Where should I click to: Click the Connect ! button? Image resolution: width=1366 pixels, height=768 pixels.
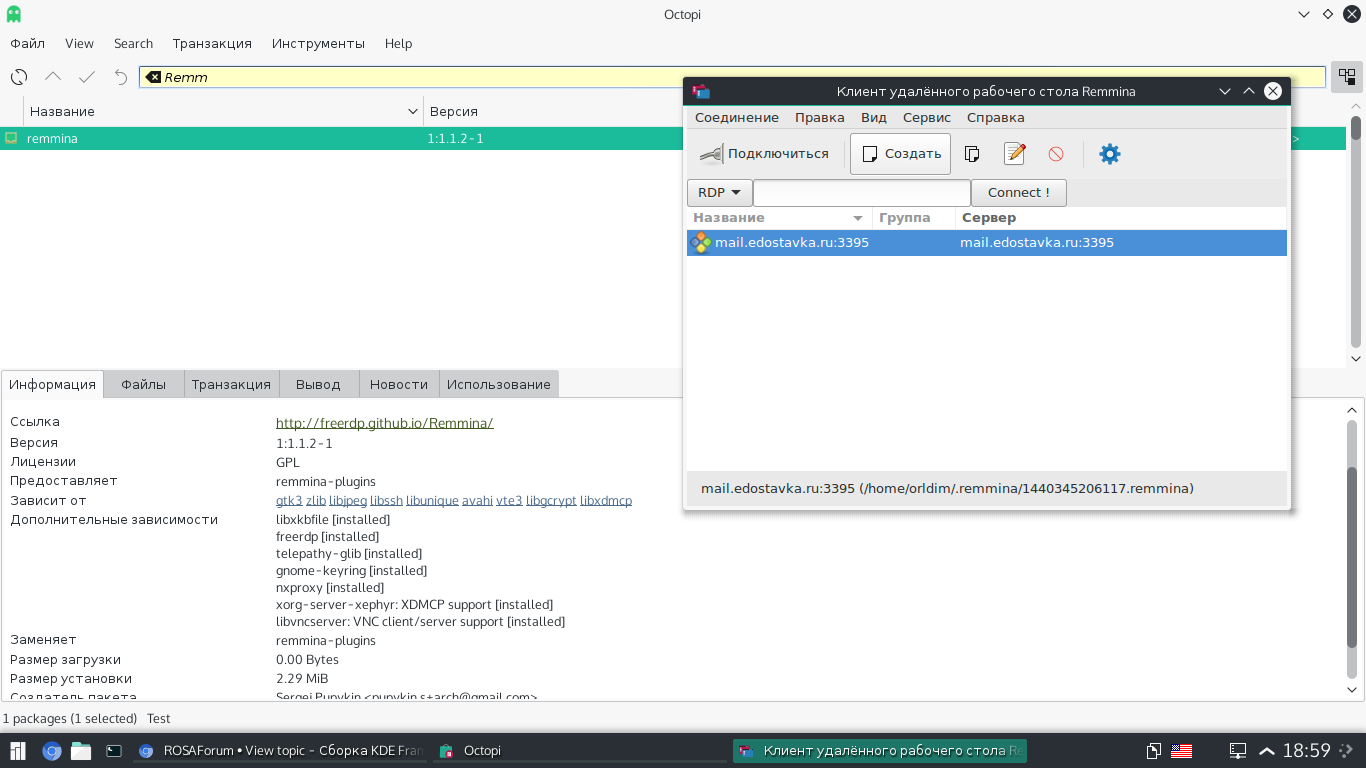pos(1018,193)
